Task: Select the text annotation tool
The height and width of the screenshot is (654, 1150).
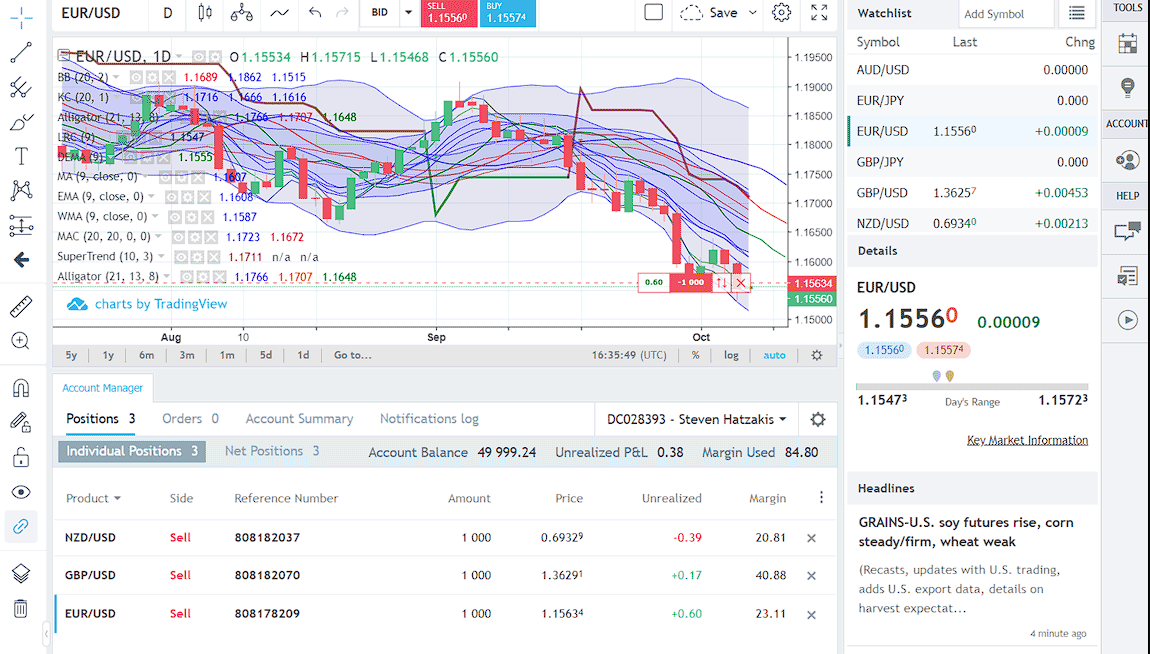Action: (21, 156)
